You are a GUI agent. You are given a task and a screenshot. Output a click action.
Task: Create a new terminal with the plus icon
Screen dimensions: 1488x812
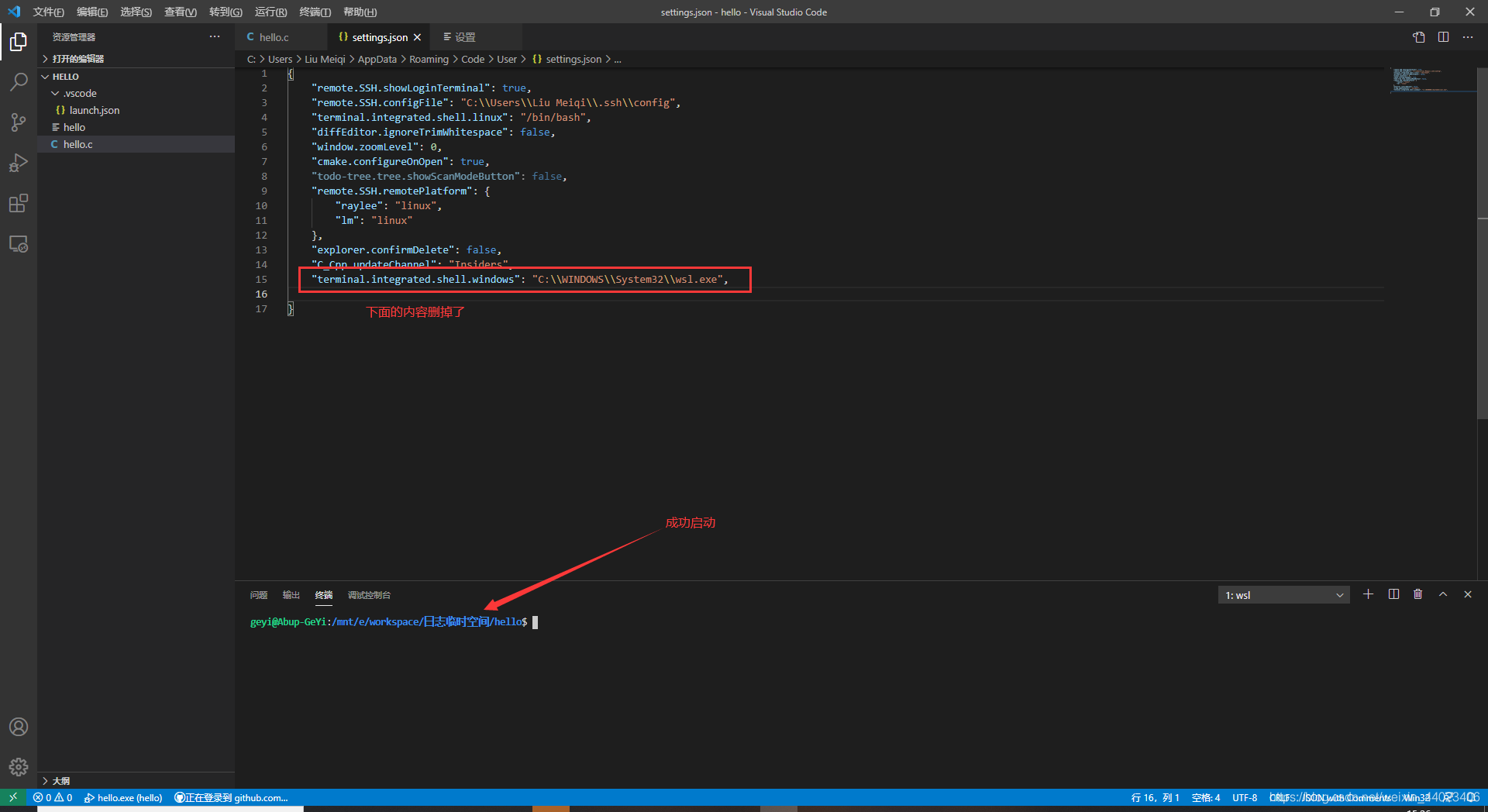pos(1368,594)
